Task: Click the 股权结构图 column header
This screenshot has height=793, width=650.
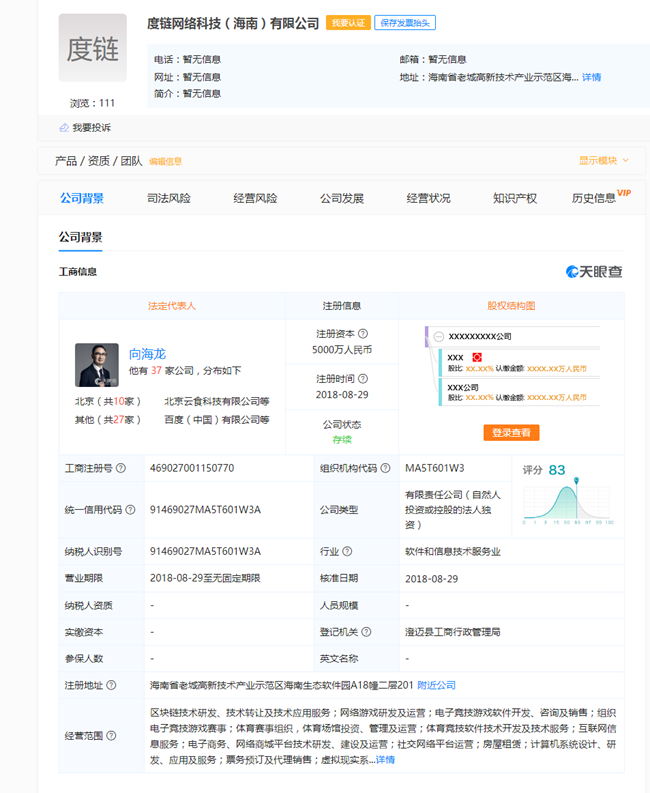Action: [511, 306]
